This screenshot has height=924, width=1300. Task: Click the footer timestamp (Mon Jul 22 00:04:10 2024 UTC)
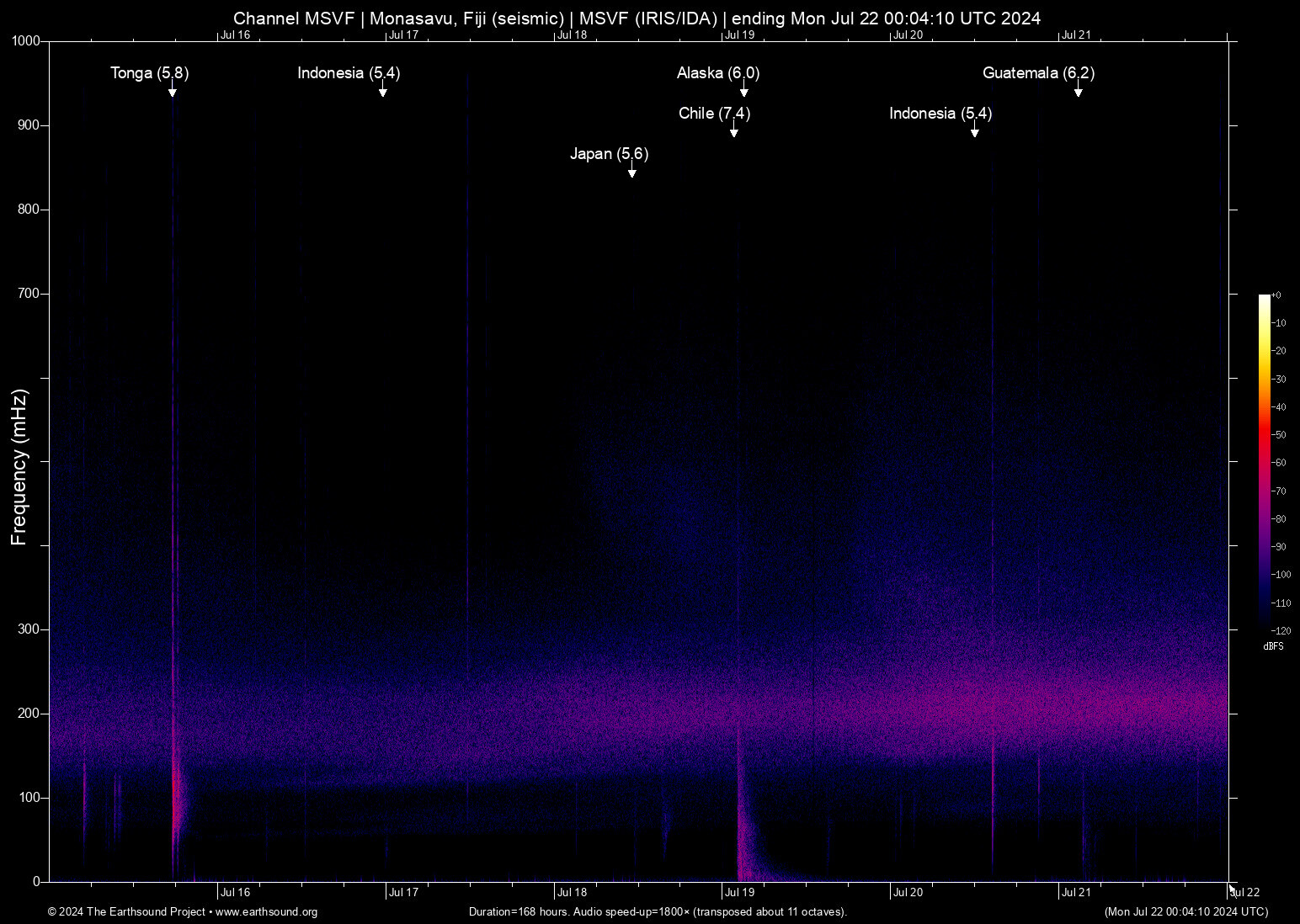[x=1186, y=912]
